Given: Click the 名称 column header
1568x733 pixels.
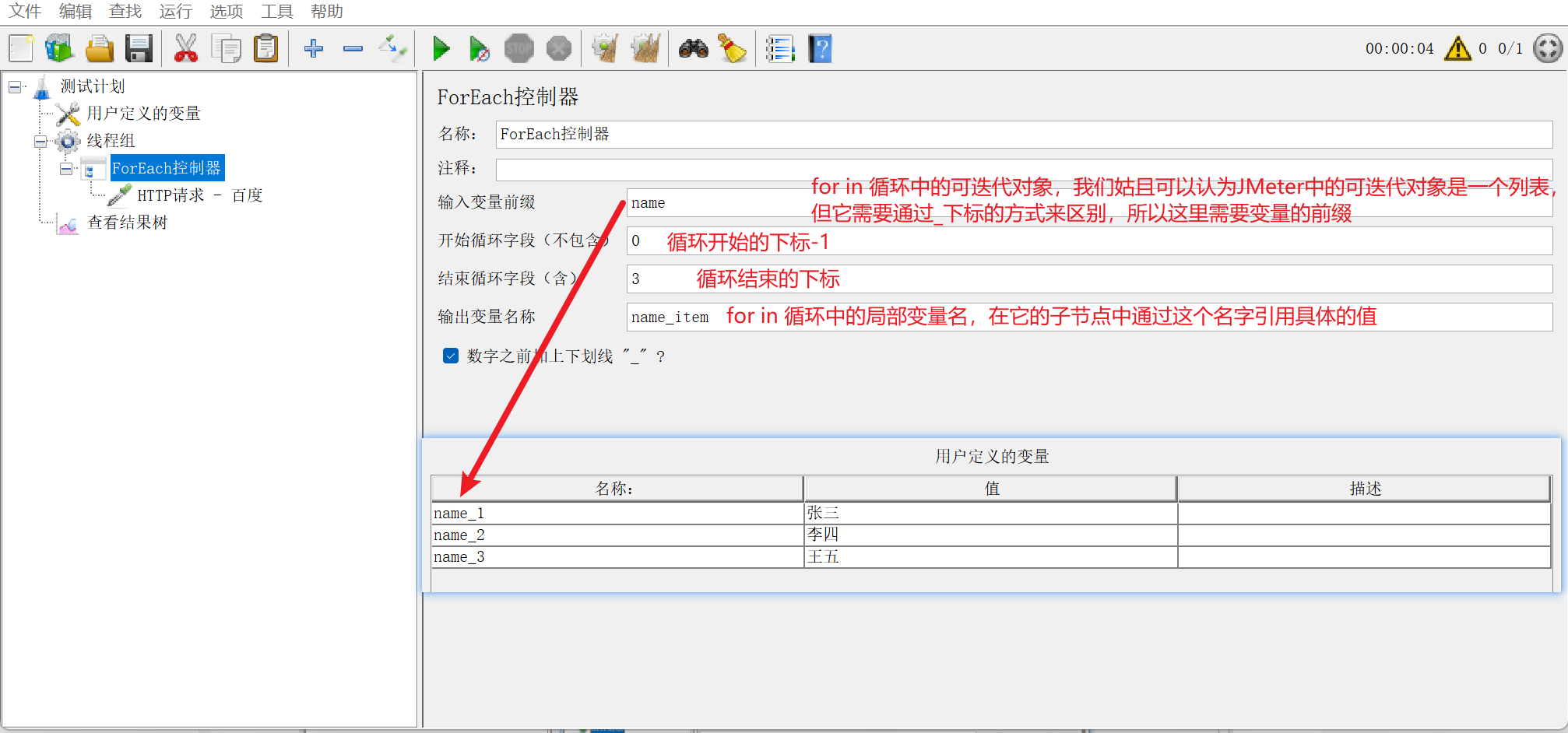Looking at the screenshot, I should pos(617,489).
